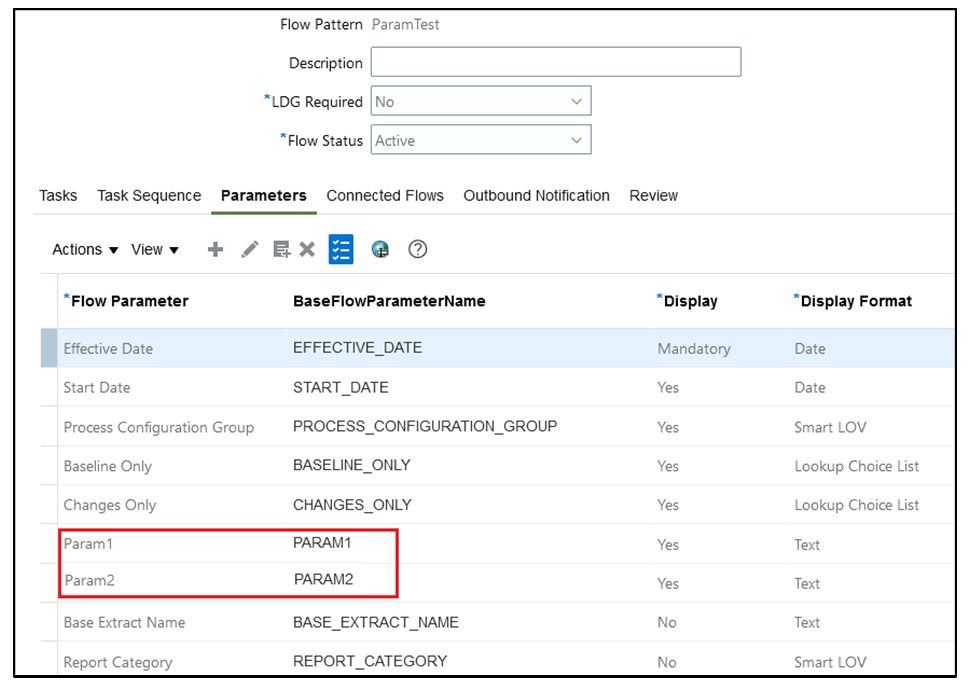Open the Actions menu
Screen dimensions: 980x687
pos(85,250)
